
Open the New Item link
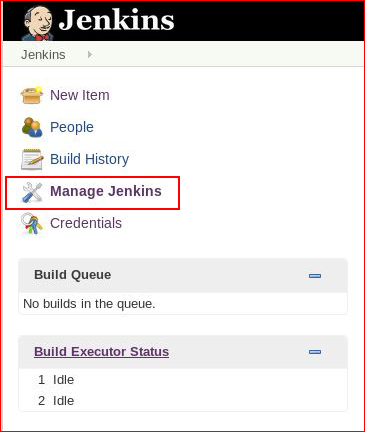tap(80, 95)
